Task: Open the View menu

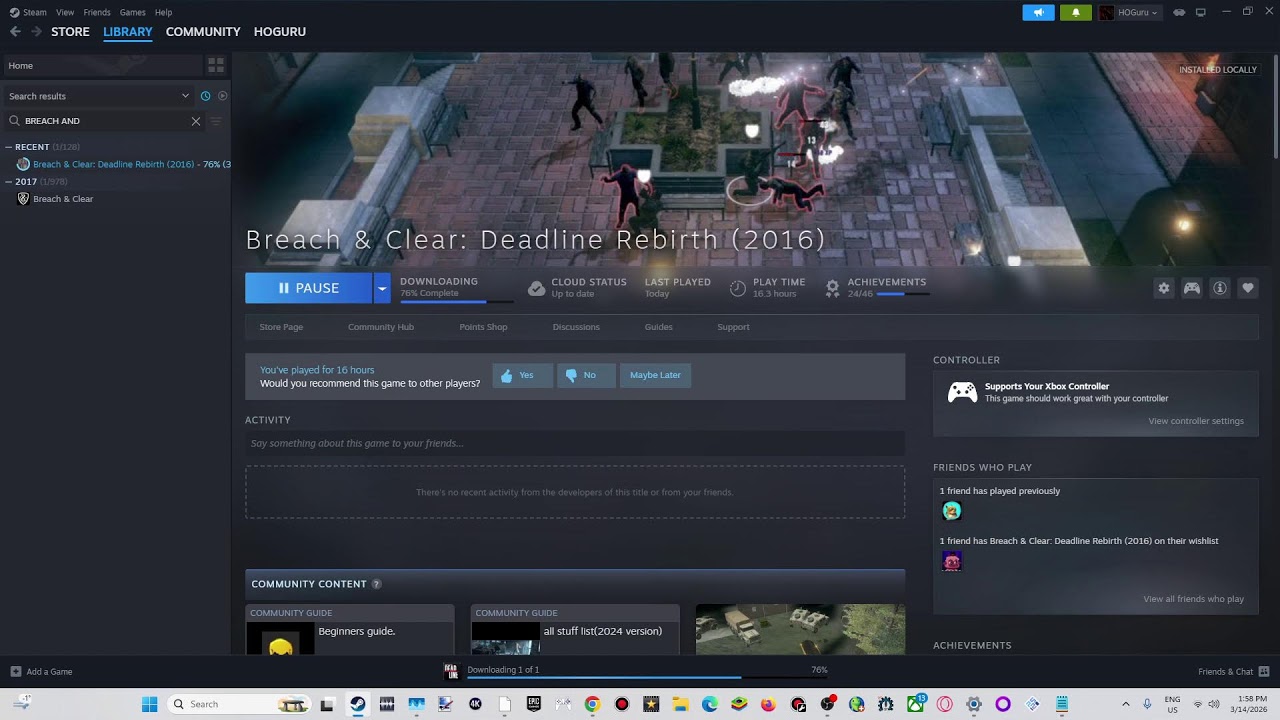Action: (x=65, y=12)
